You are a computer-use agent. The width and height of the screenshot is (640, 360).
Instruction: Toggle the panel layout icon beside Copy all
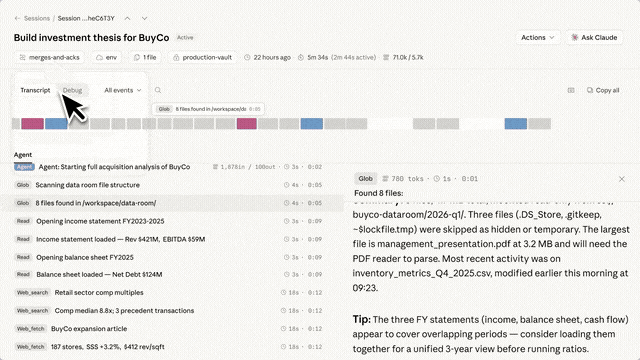571,90
